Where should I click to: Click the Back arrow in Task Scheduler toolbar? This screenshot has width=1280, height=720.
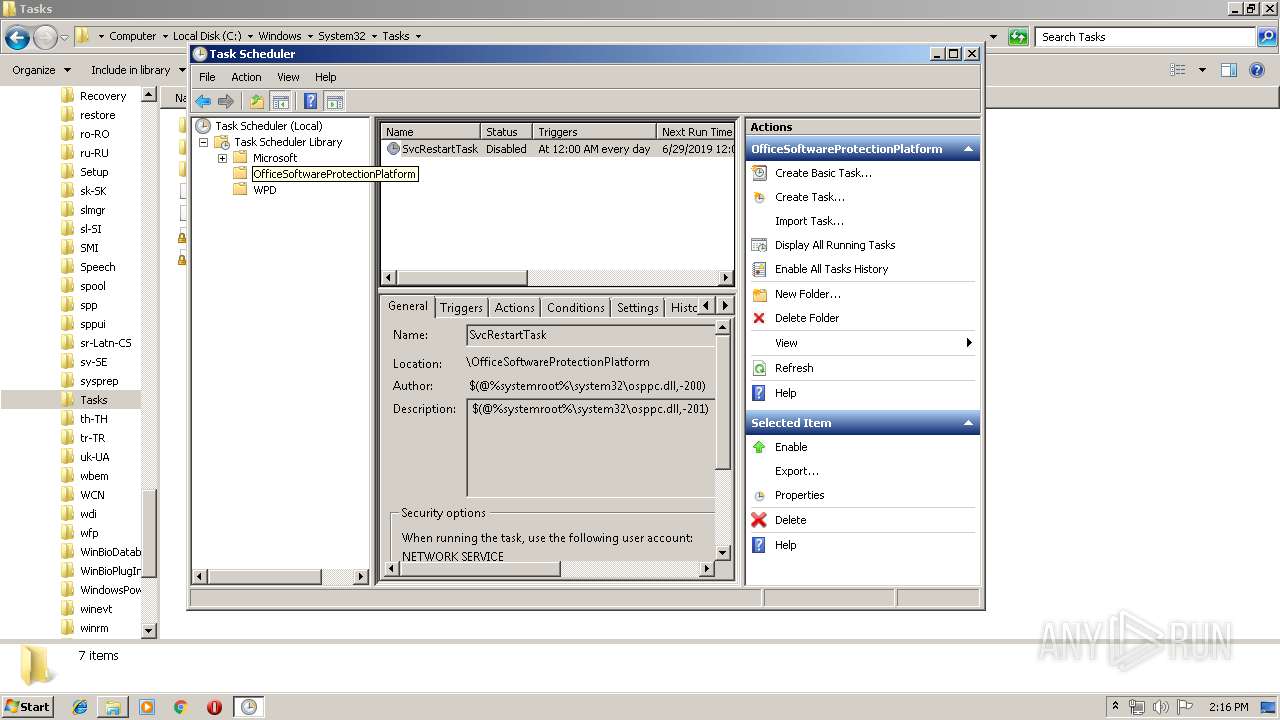click(x=203, y=101)
